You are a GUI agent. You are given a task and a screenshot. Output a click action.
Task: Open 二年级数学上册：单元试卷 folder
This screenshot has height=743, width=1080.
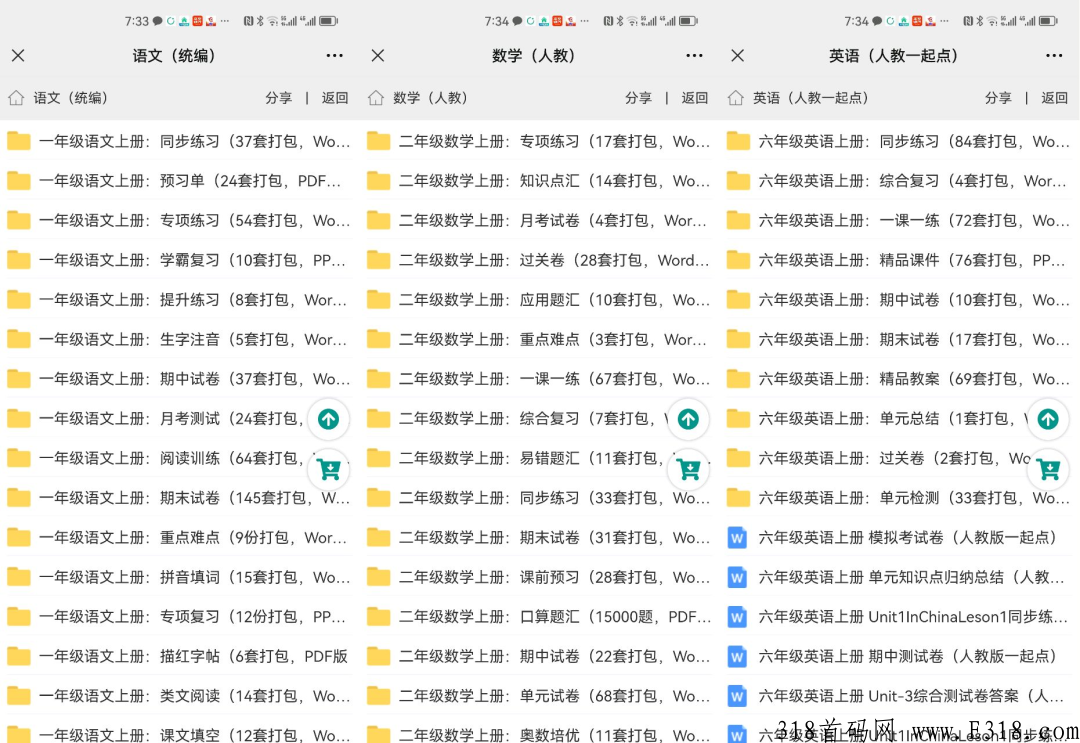[539, 696]
